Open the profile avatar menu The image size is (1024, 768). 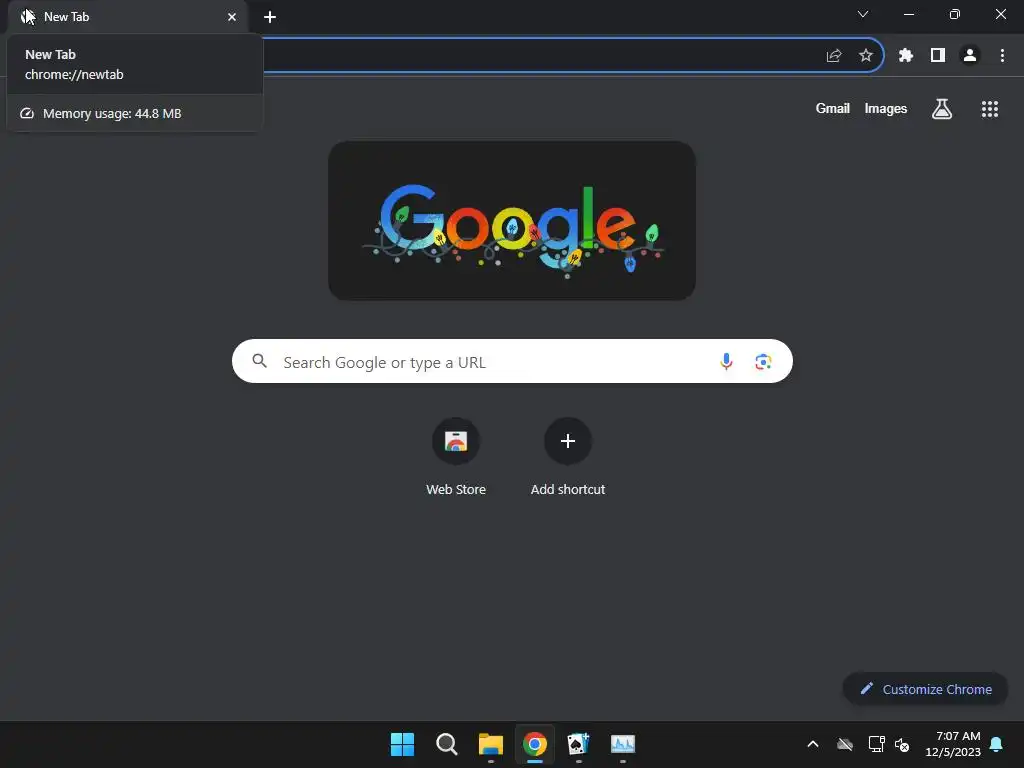coord(970,56)
